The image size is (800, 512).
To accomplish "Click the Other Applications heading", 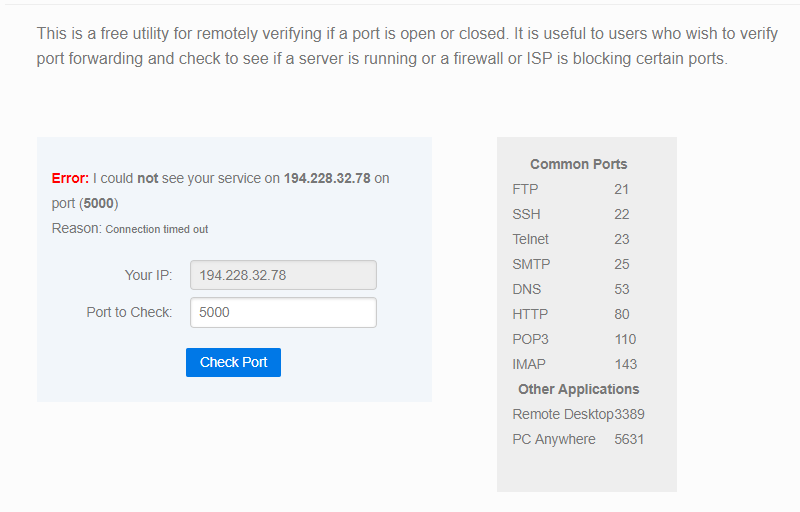I will point(578,389).
